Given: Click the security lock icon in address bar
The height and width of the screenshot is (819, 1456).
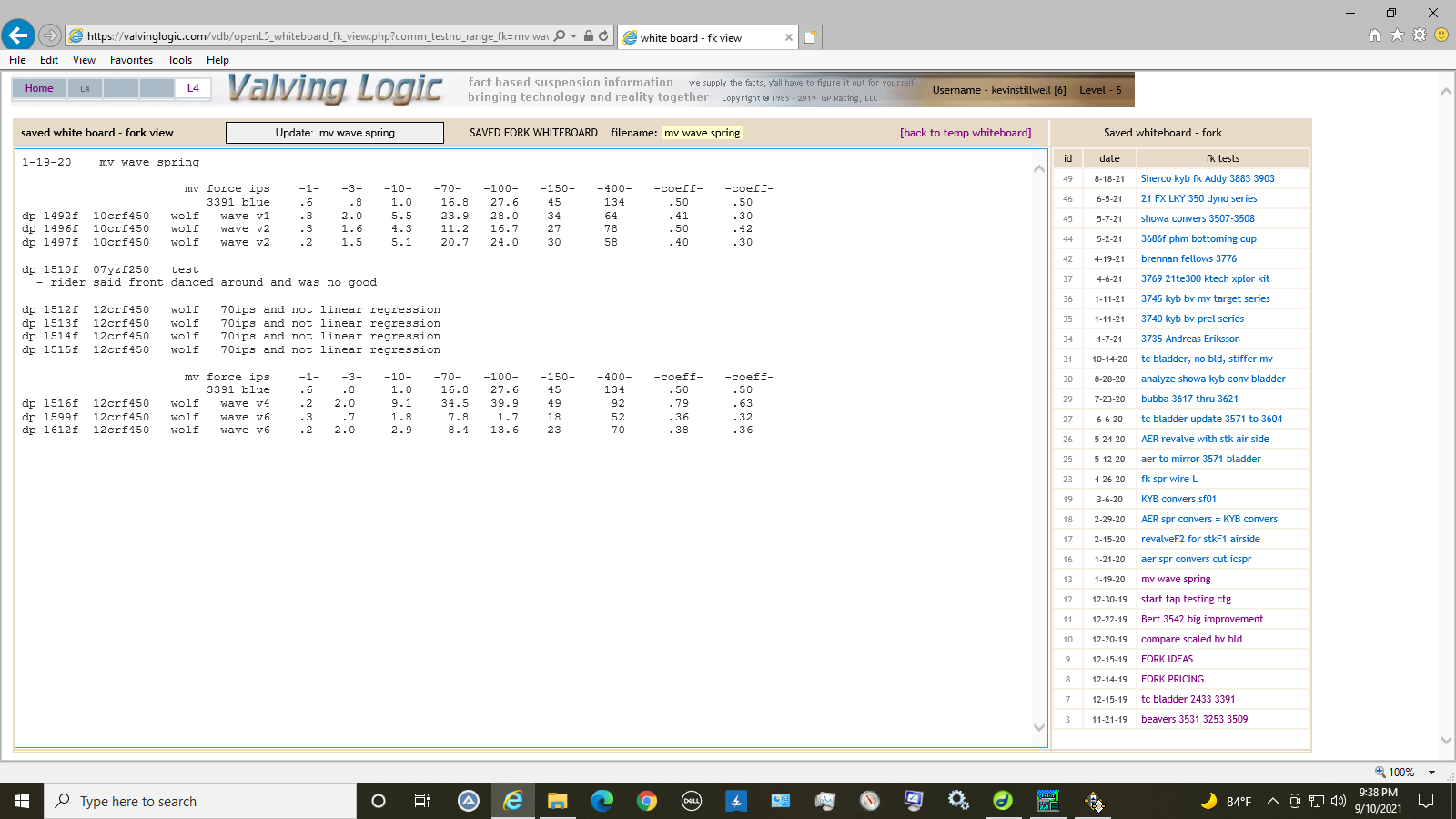Looking at the screenshot, I should click(589, 36).
